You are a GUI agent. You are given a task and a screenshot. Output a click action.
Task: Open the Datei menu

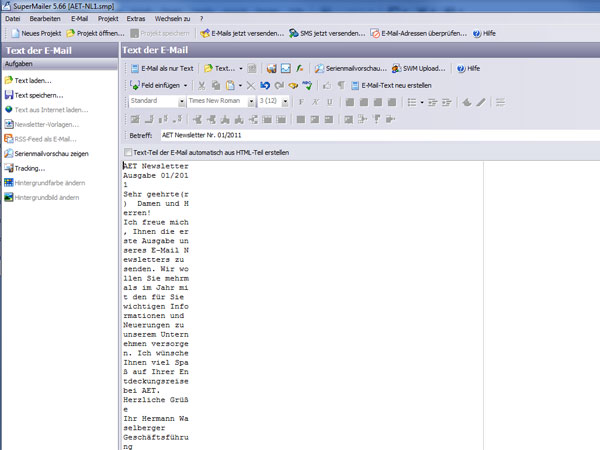13,18
